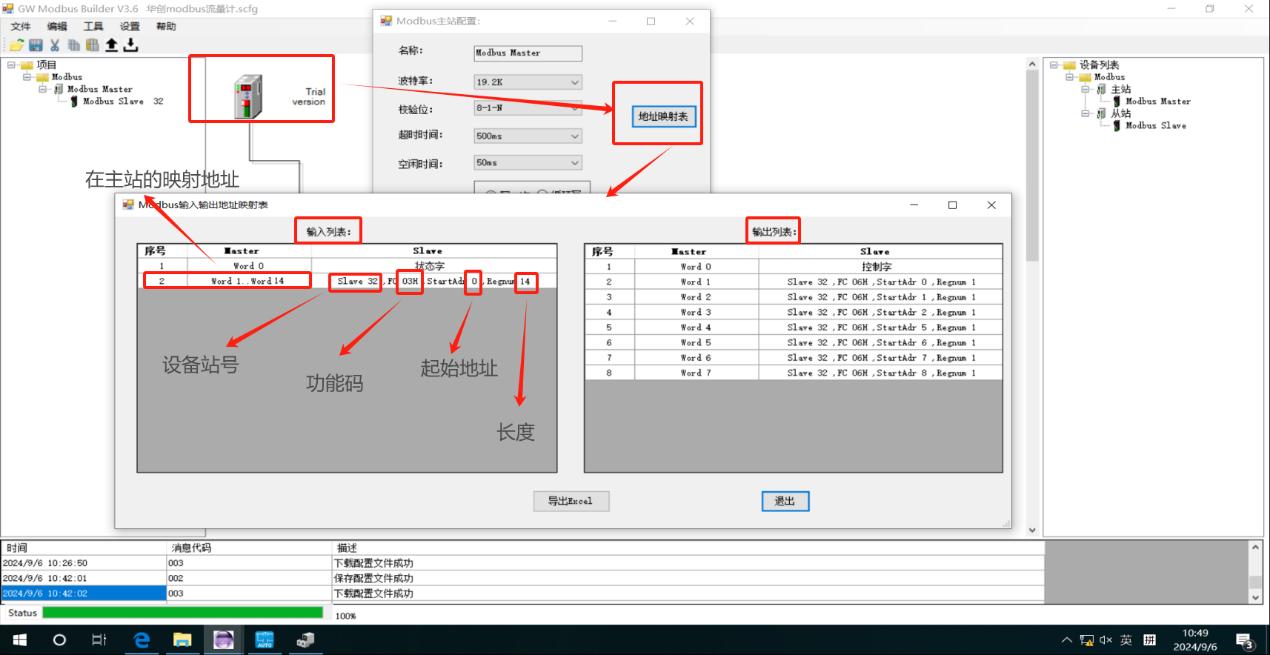Click the copy toolbar icon
Image resolution: width=1270 pixels, height=655 pixels.
tap(74, 45)
